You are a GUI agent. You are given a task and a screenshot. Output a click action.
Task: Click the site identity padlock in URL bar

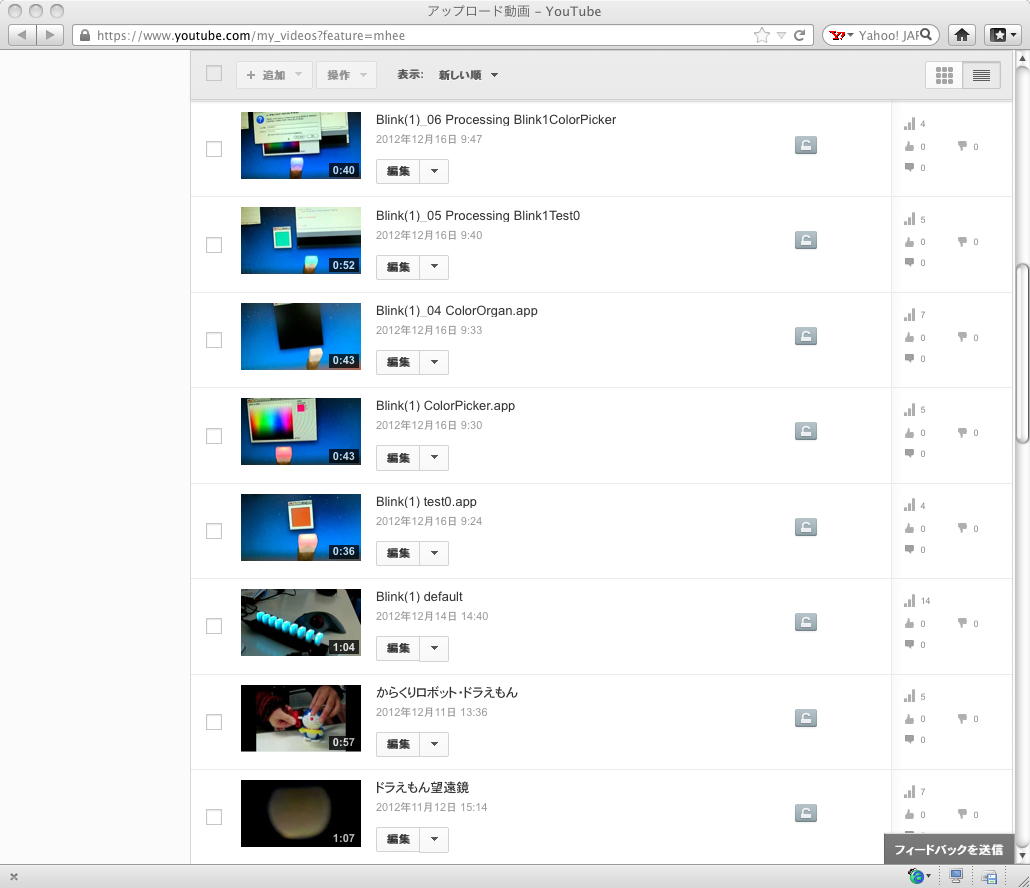pos(85,35)
